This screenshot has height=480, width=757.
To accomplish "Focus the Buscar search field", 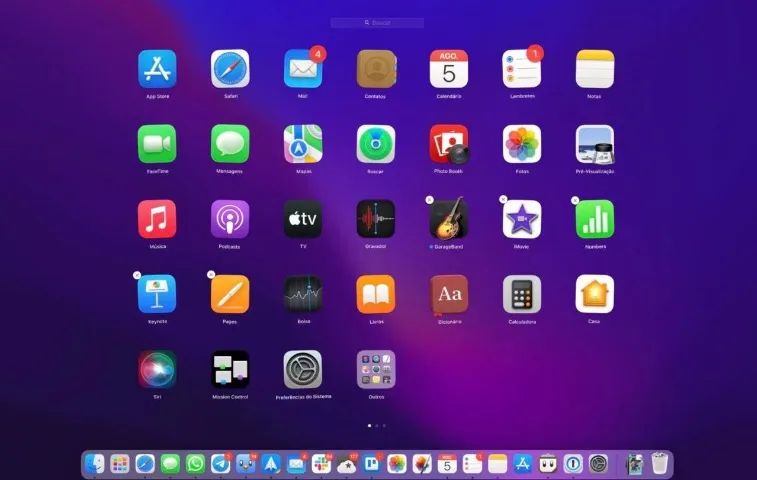I will pos(377,23).
